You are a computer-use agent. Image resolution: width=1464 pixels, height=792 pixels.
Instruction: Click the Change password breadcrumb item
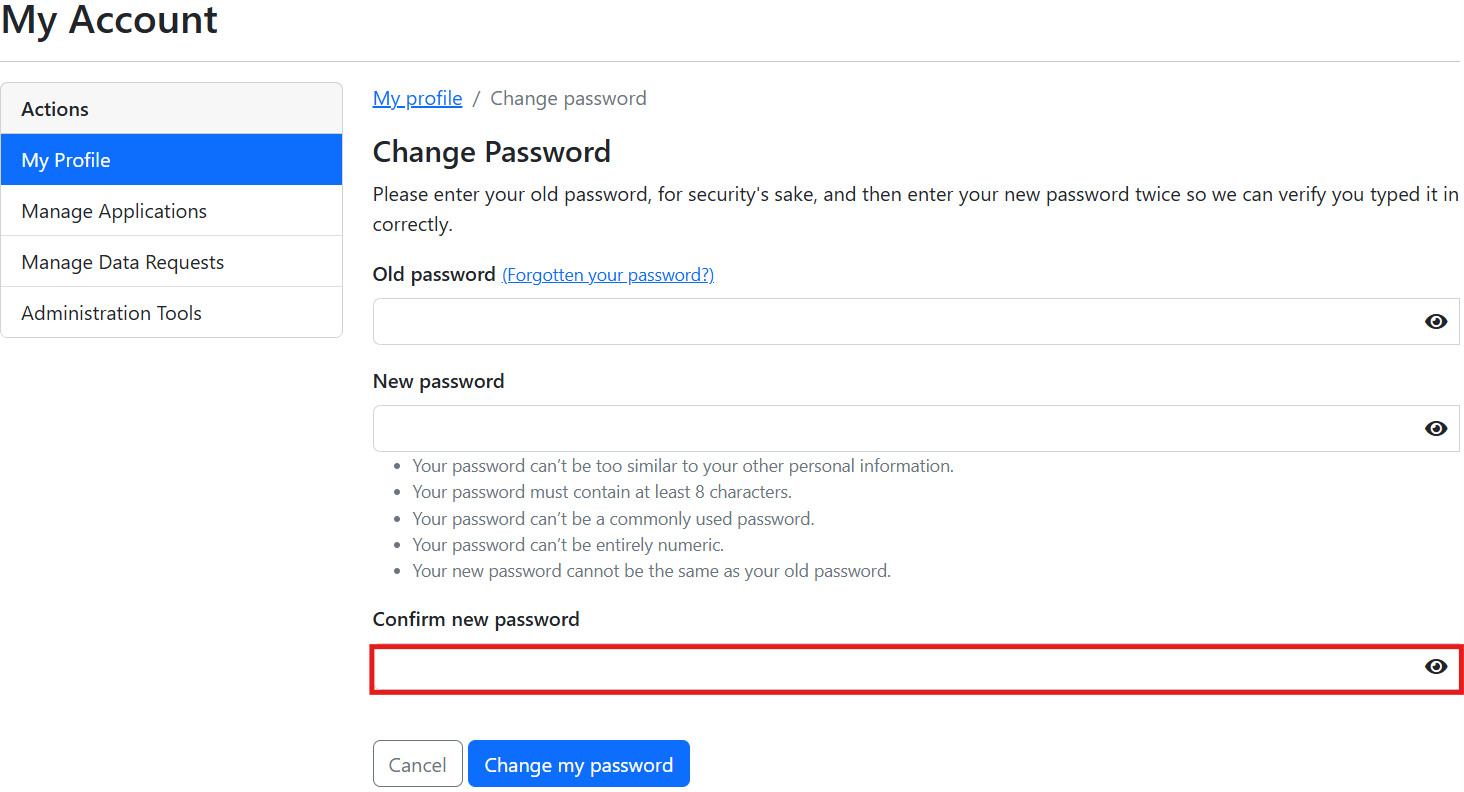click(568, 98)
